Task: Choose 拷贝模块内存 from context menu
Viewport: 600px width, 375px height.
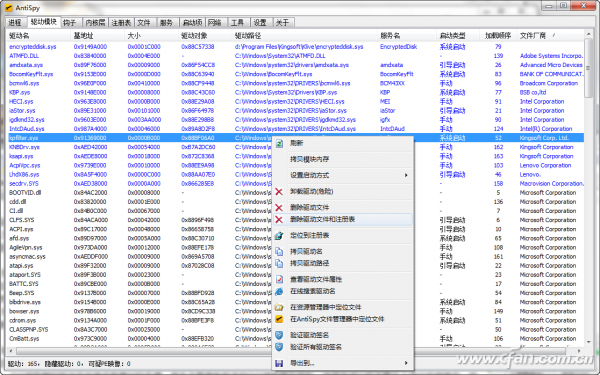Action: [343, 159]
